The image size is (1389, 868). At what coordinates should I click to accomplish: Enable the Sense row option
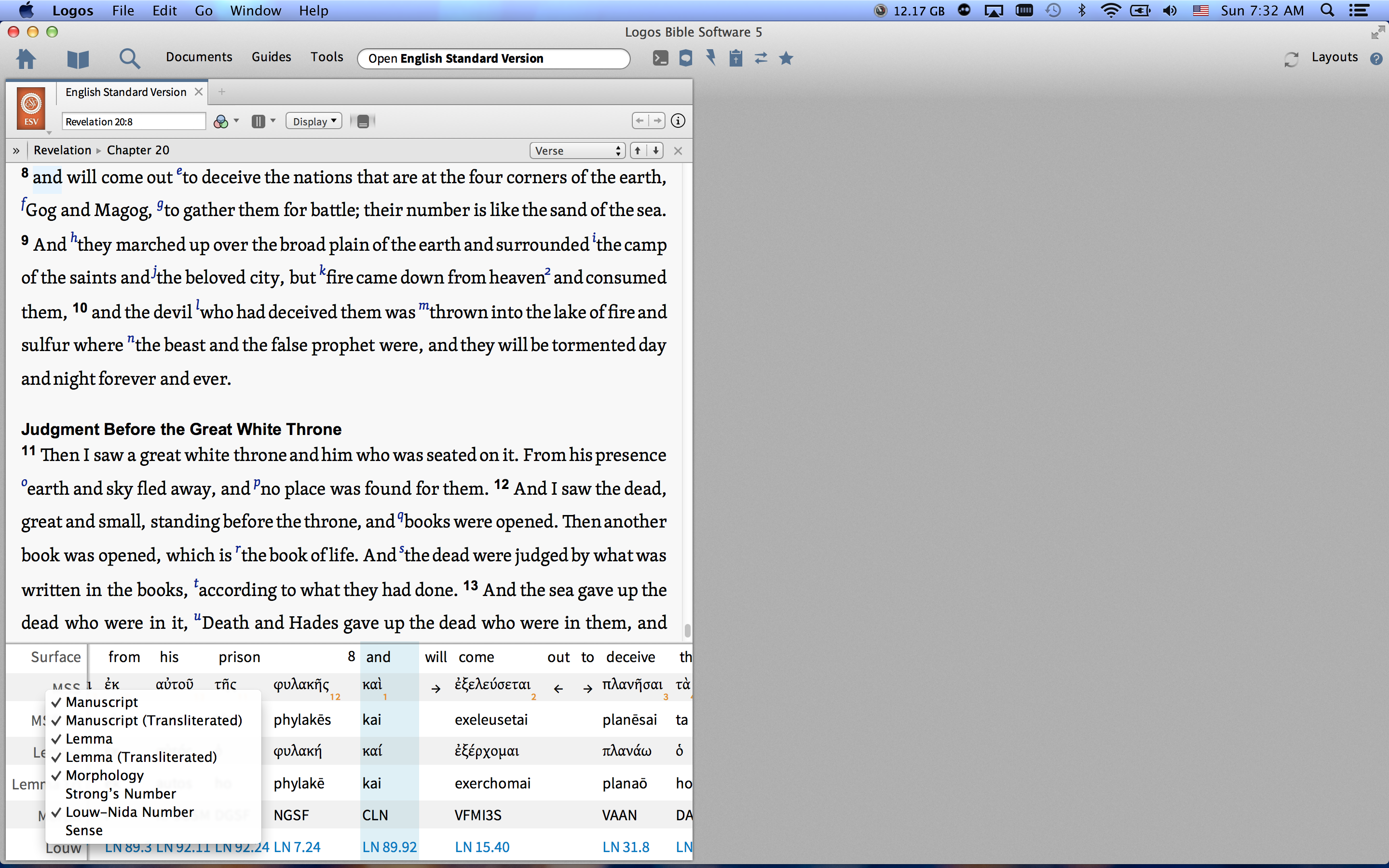tap(84, 830)
